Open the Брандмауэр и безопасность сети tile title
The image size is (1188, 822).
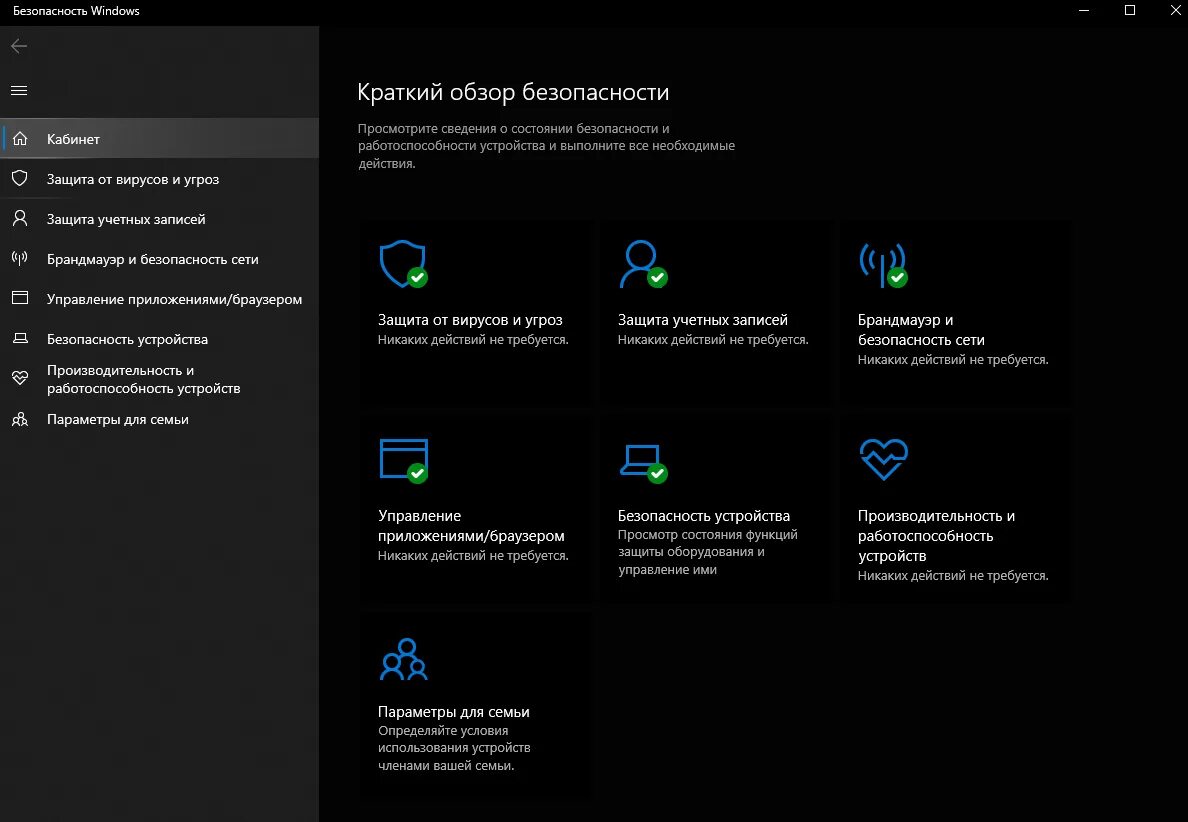921,330
